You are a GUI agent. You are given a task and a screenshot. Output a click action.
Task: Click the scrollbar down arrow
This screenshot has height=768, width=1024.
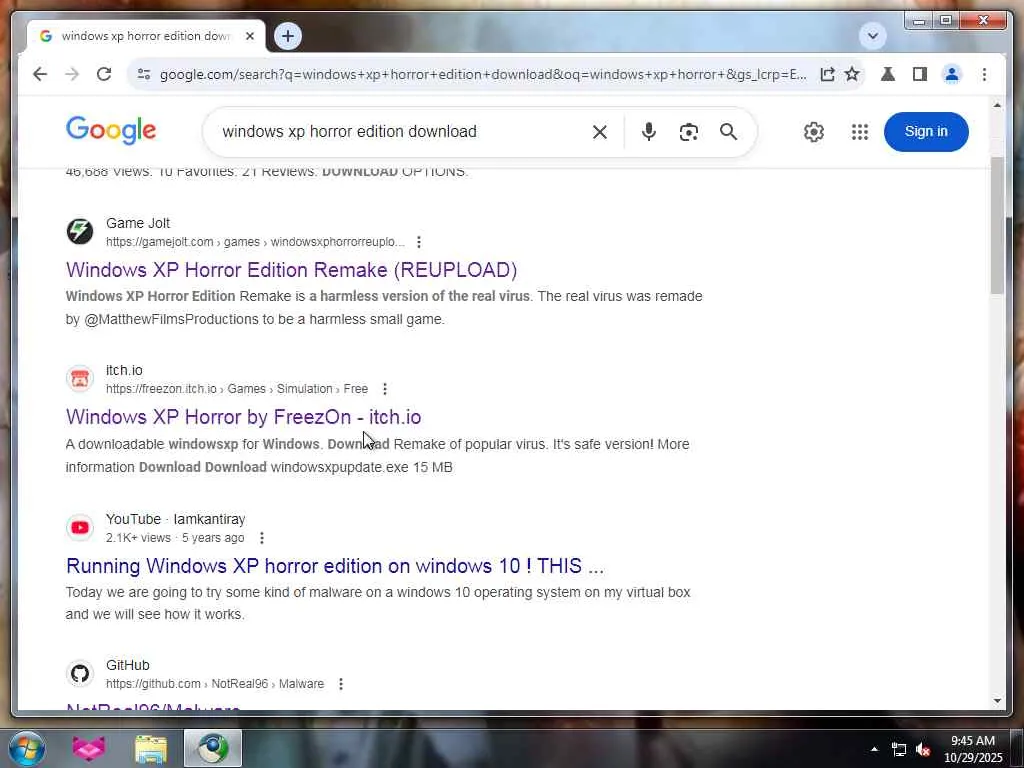tap(997, 701)
